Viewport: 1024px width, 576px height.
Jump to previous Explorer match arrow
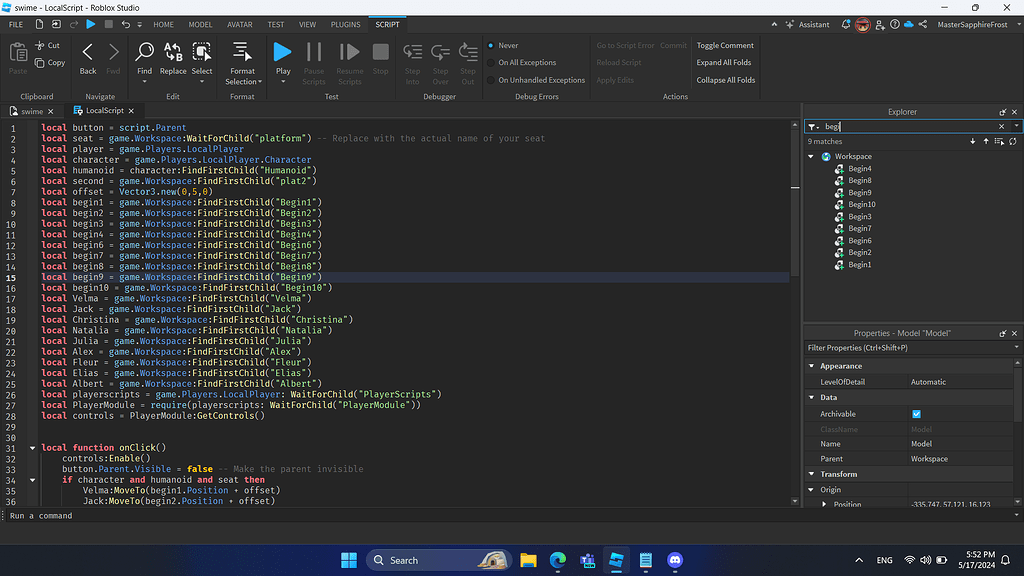coord(986,141)
